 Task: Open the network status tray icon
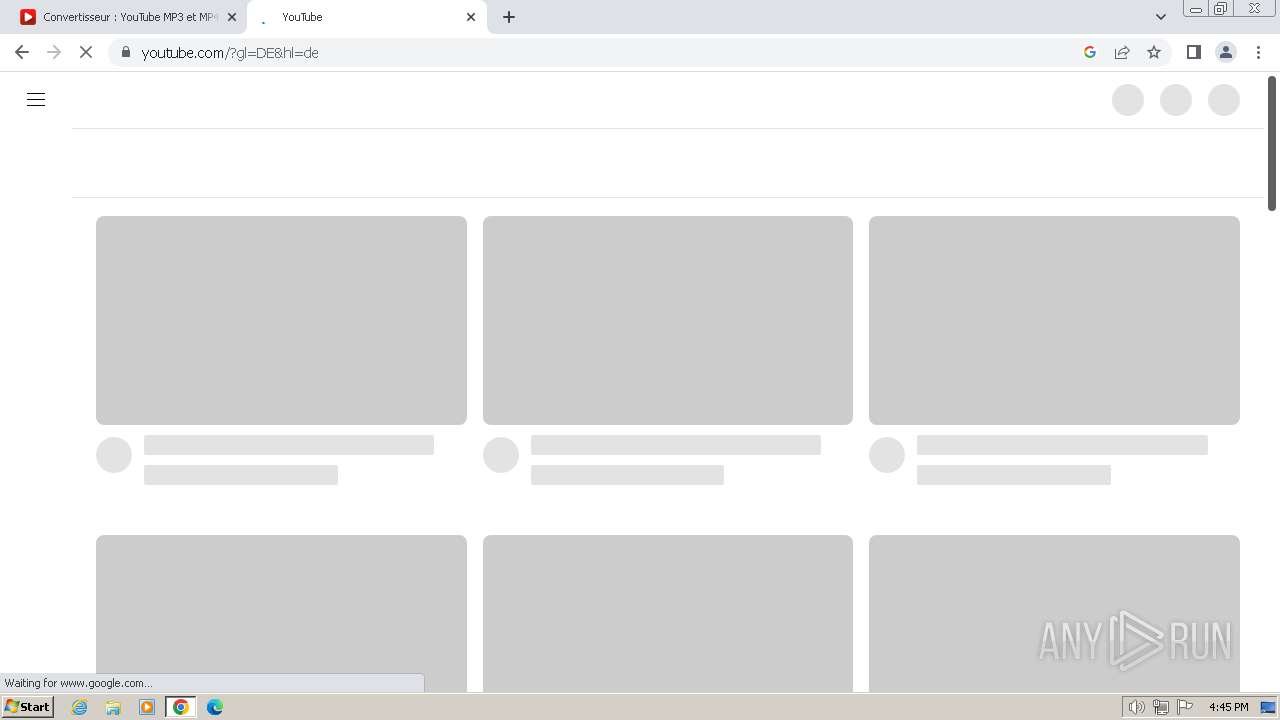(x=1160, y=707)
